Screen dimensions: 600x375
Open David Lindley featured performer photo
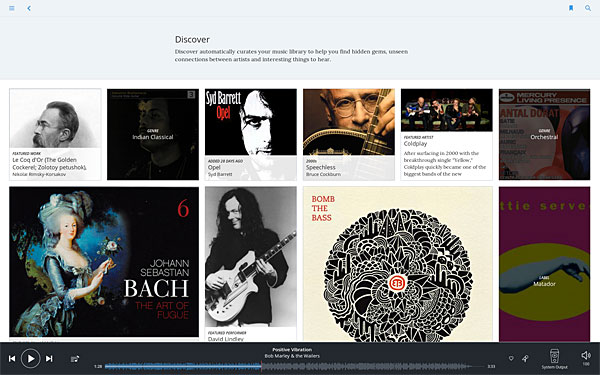coord(251,256)
